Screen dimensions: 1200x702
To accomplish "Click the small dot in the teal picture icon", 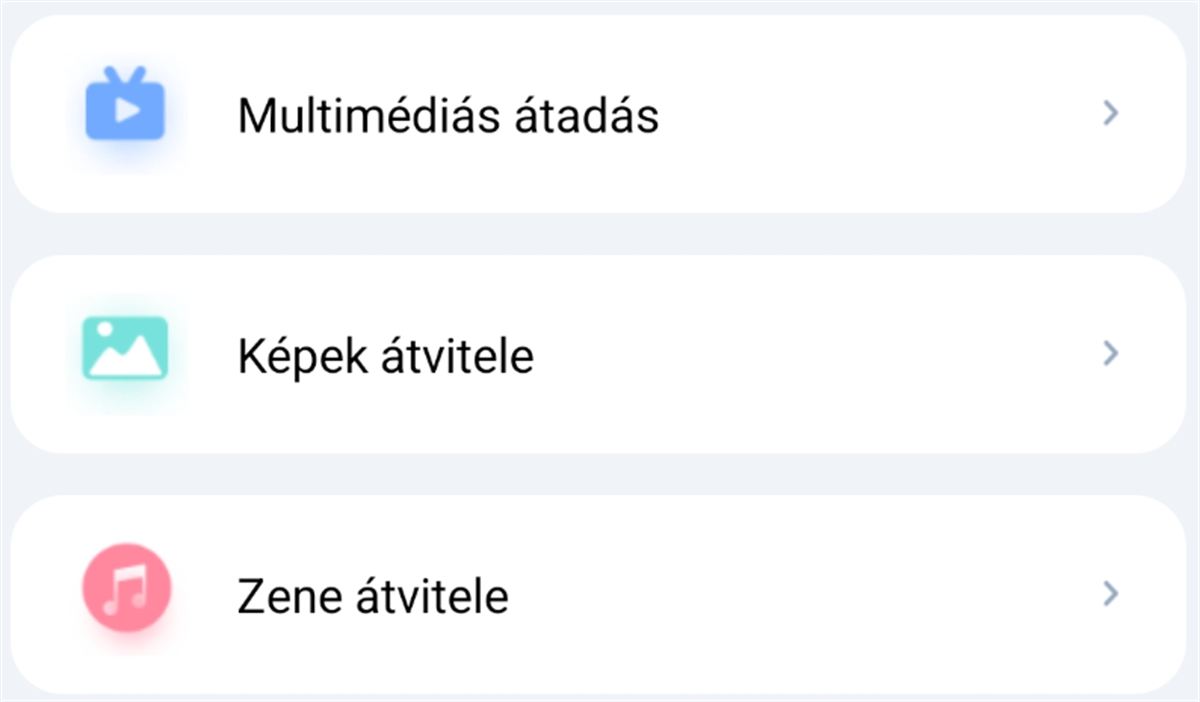I will click(x=105, y=333).
